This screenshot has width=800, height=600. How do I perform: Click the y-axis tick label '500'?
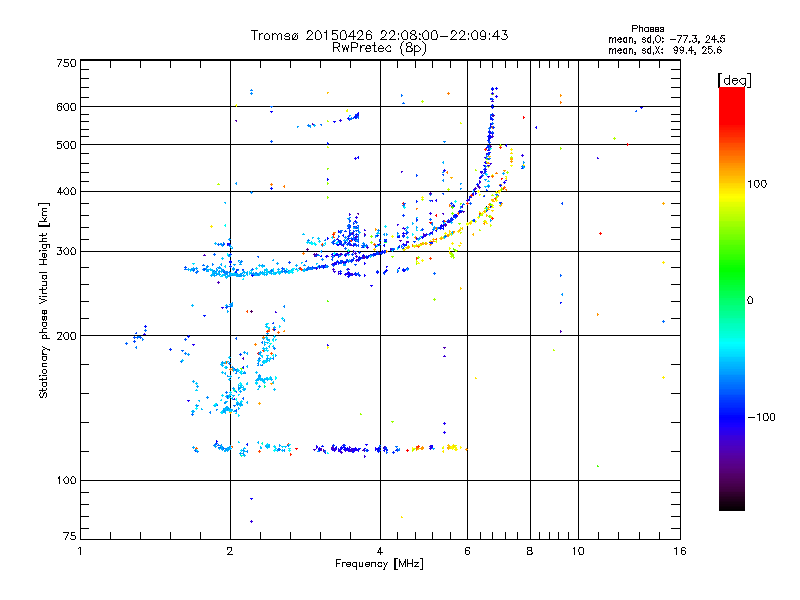click(66, 145)
